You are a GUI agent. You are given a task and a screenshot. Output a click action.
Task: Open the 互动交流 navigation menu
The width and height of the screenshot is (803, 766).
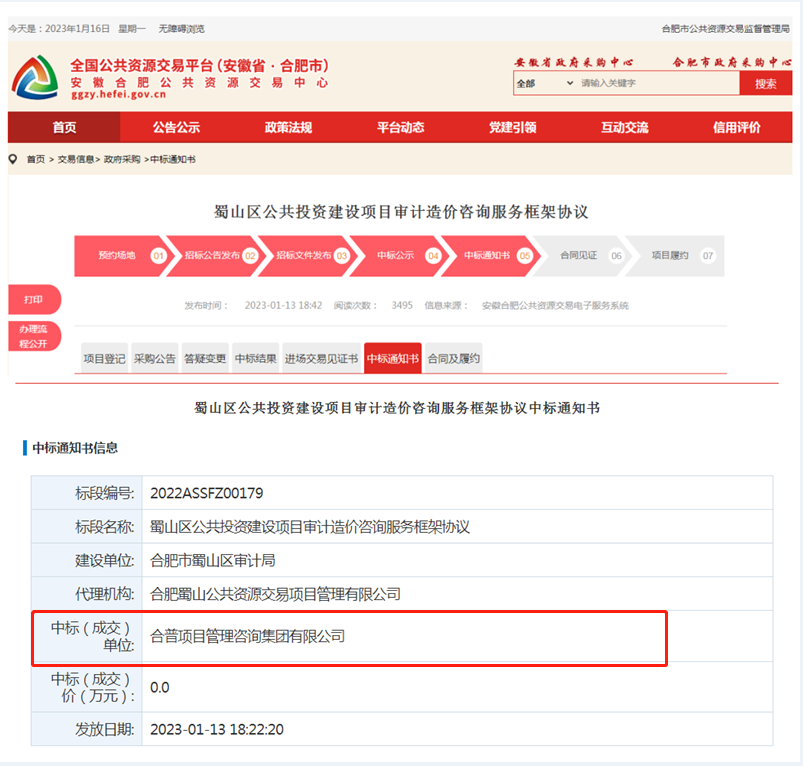625,127
